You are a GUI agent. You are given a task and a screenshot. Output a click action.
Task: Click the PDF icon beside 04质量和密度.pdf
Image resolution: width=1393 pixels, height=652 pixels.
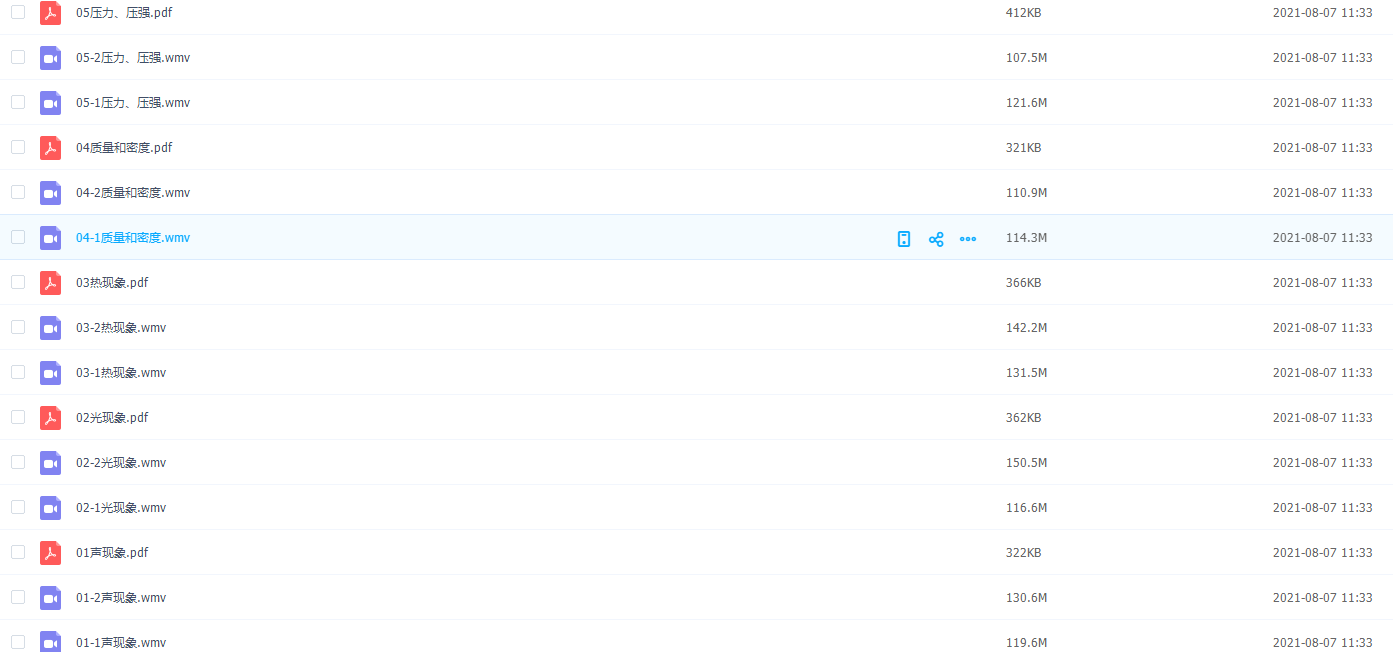pyautogui.click(x=50, y=148)
